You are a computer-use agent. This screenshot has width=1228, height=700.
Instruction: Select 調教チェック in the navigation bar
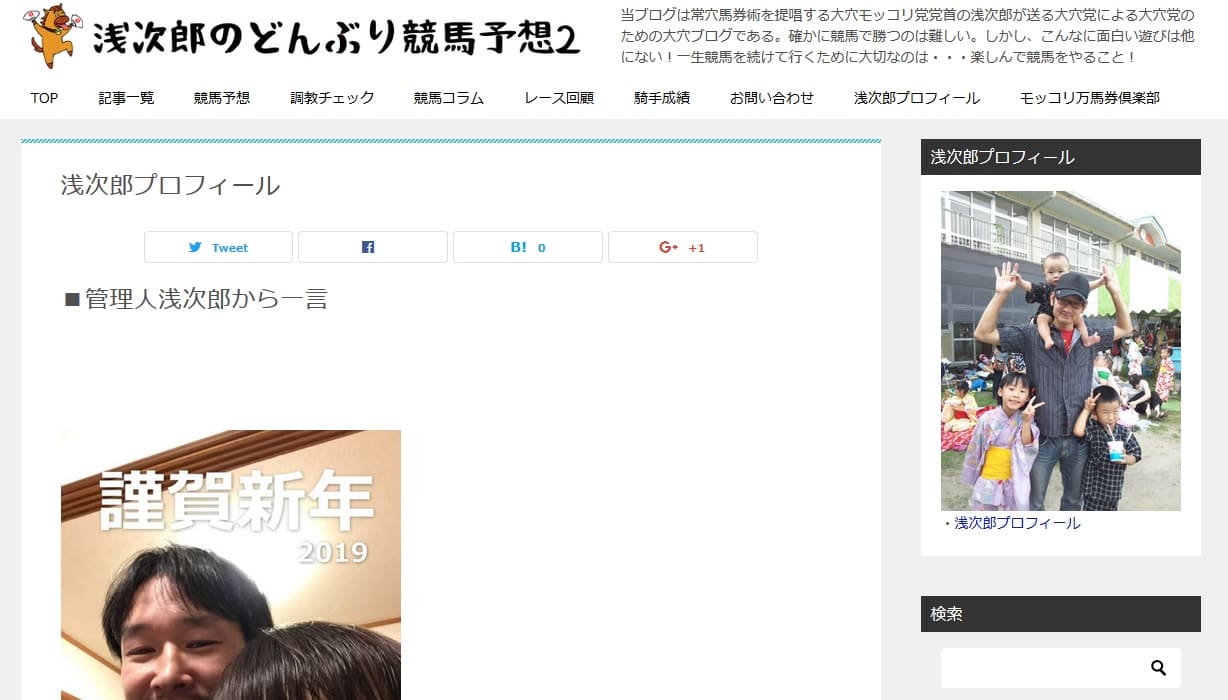332,98
